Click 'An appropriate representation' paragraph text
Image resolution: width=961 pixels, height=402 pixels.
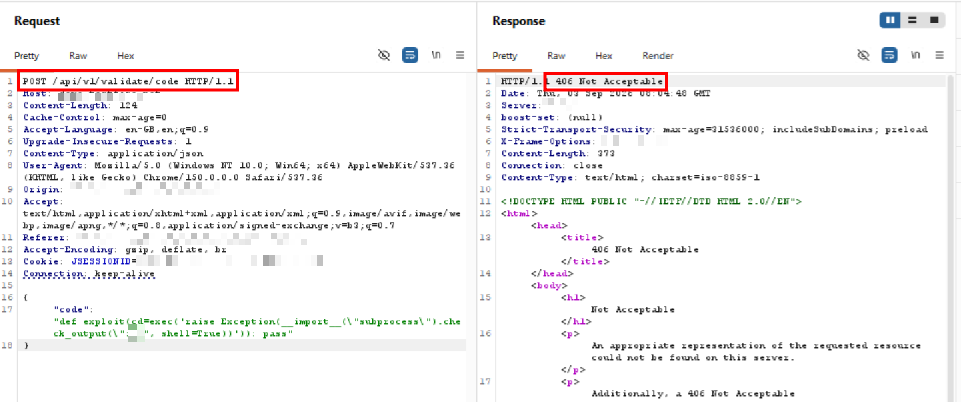(x=756, y=351)
